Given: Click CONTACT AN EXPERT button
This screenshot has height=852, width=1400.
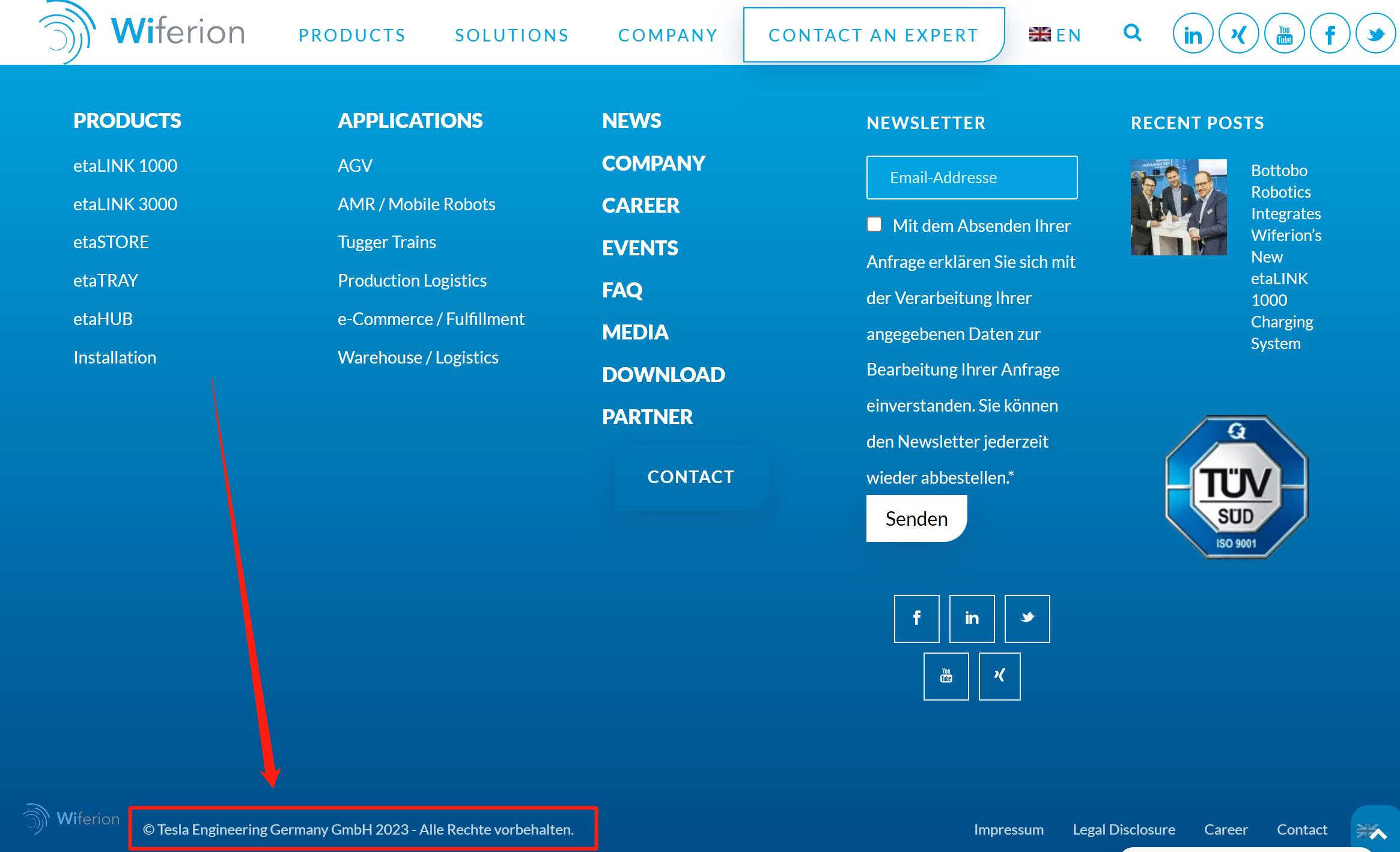Looking at the screenshot, I should 874,35.
